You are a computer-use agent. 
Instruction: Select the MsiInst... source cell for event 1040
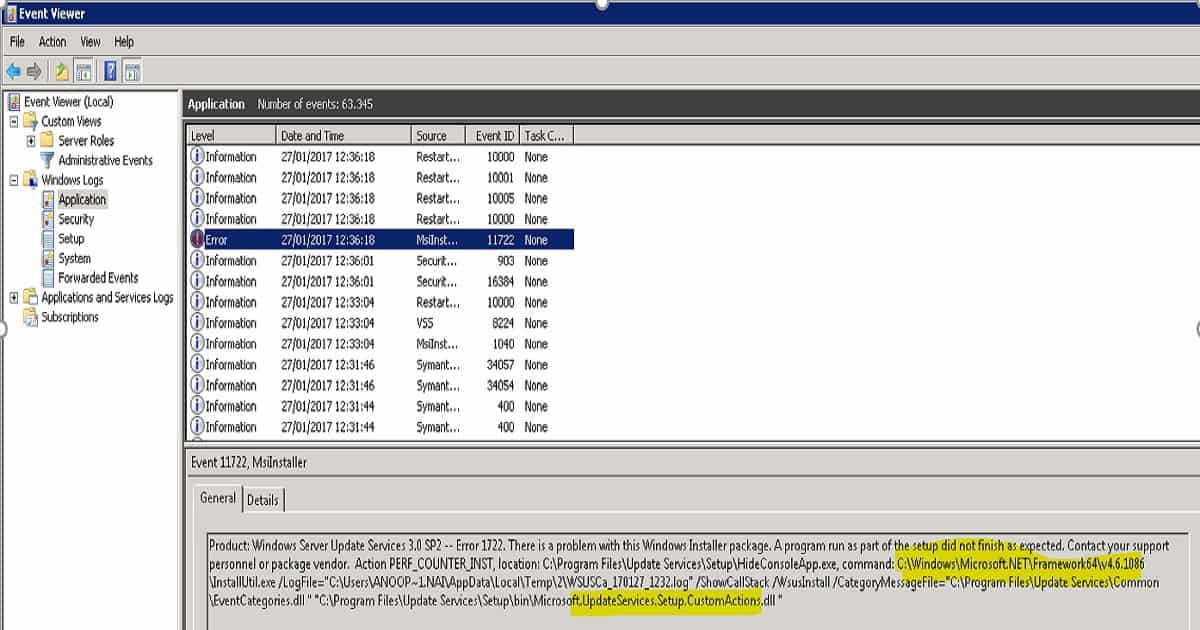tap(438, 344)
